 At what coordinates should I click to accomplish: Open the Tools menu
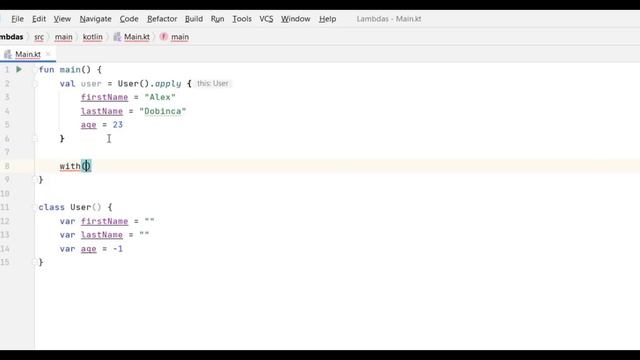coord(242,19)
